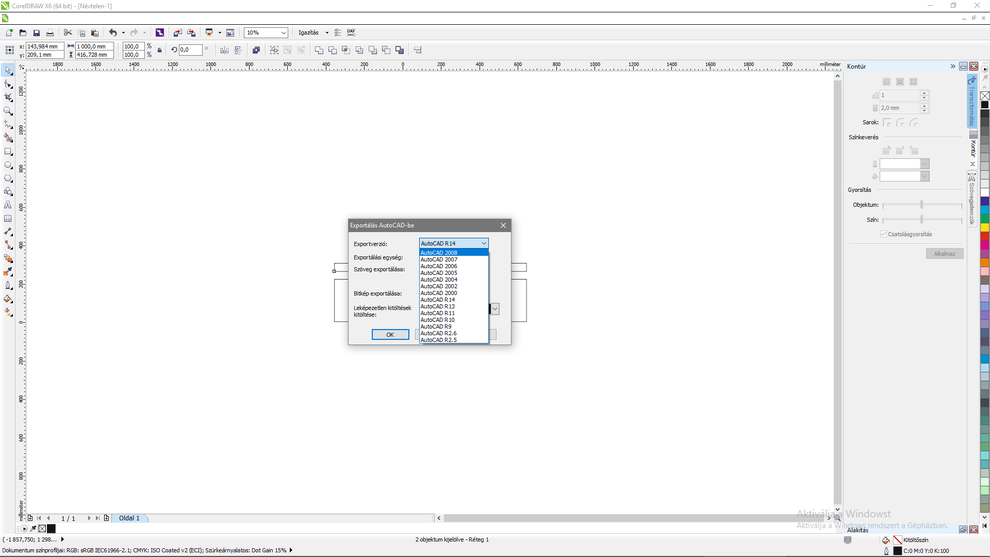Choose AutoCAD R2.5 in the dropdown list
Viewport: 990px width, 557px height.
439,340
